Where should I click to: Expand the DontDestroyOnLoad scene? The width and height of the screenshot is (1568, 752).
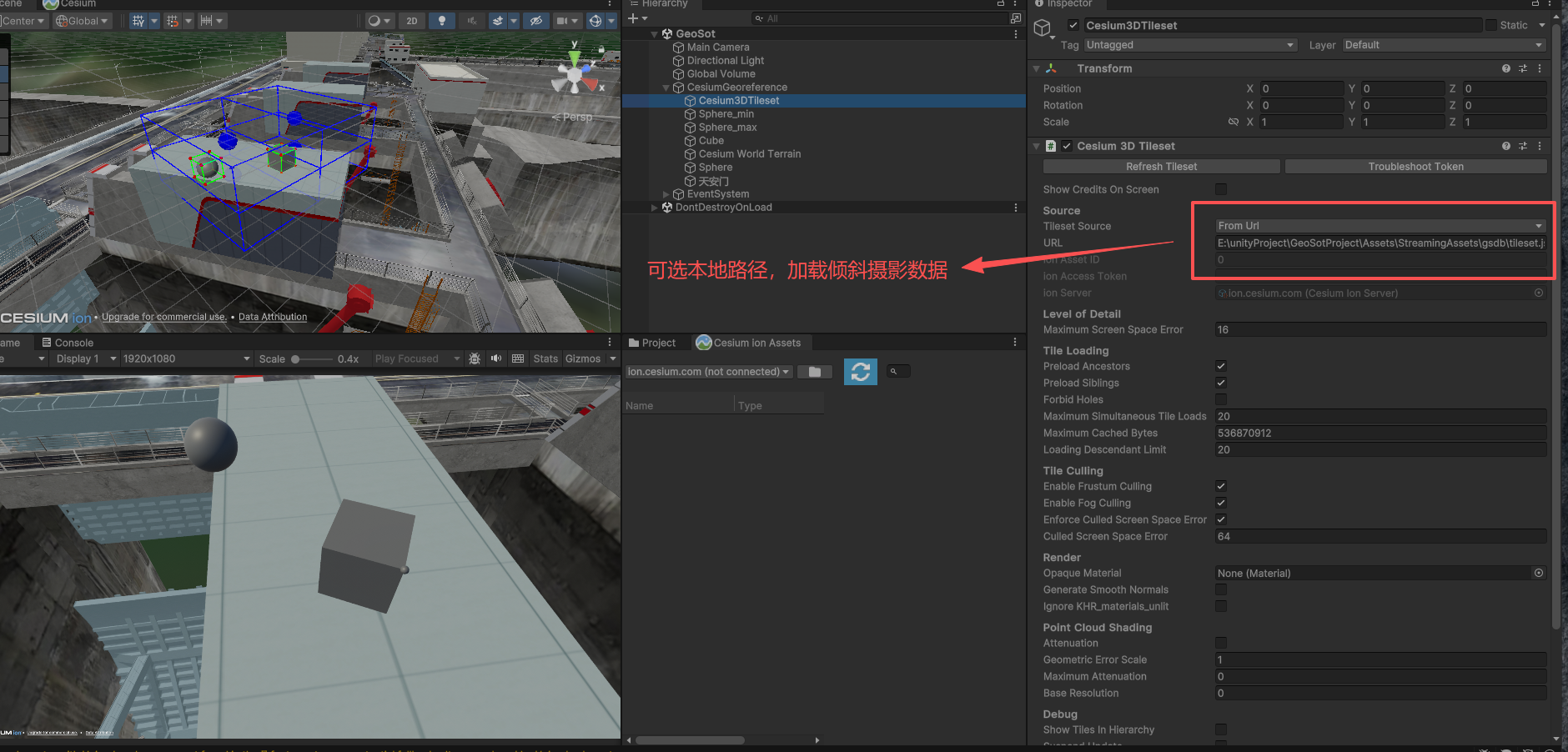654,208
